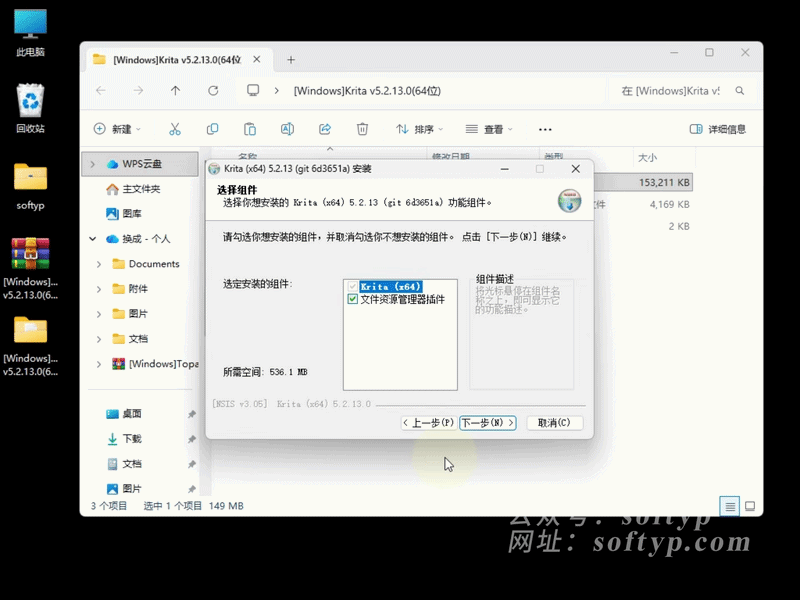Uncheck 文件资源管理器插件 component checkbox
800x600 pixels.
353,299
